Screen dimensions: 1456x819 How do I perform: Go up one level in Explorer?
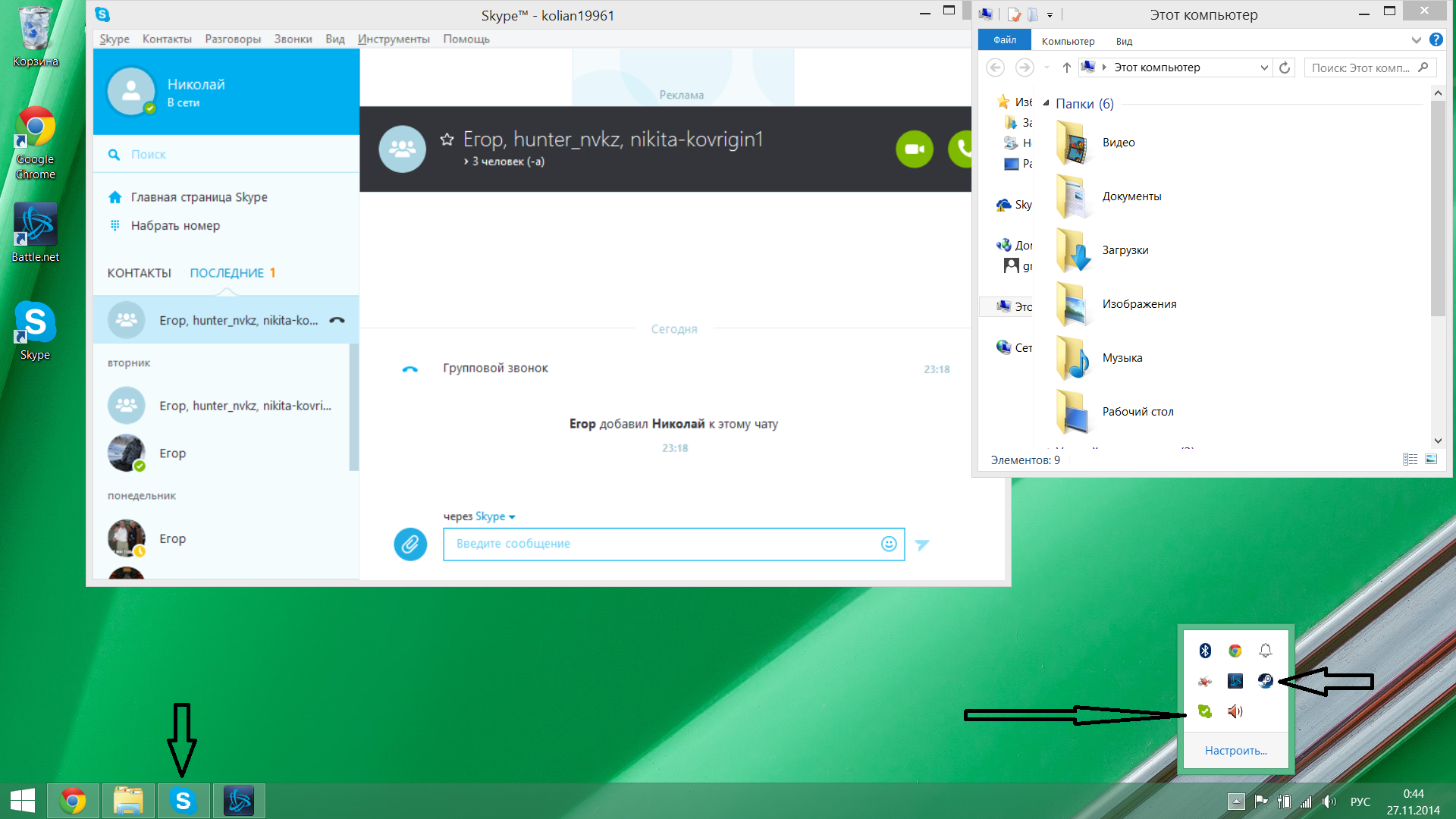click(1066, 67)
